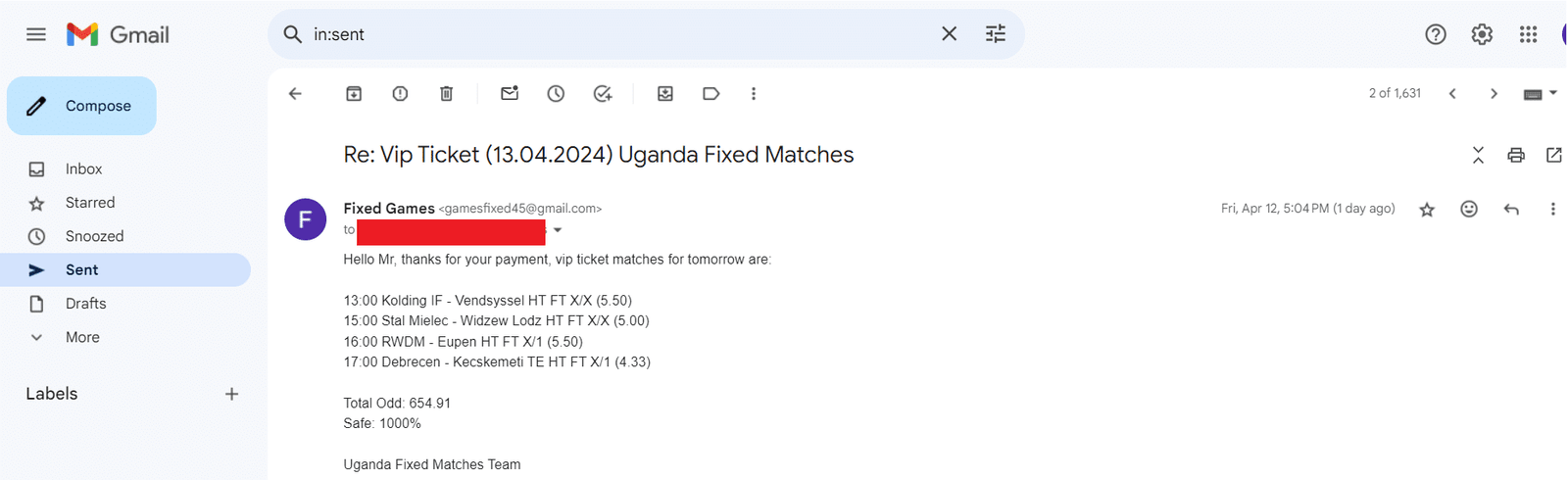This screenshot has height=480, width=1568.
Task: Delete this email with trash icon
Action: click(446, 94)
